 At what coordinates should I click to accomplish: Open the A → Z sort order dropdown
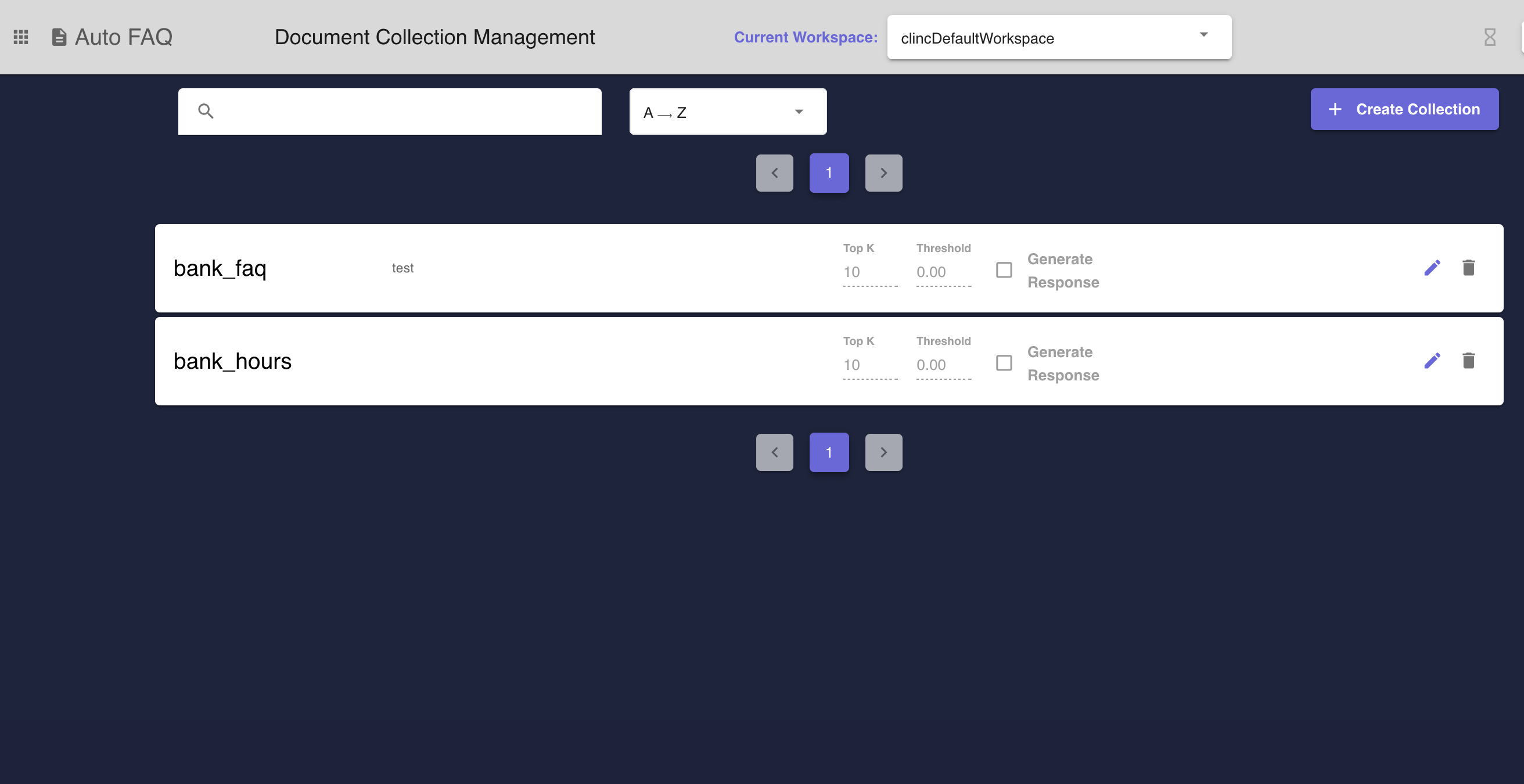pyautogui.click(x=728, y=112)
